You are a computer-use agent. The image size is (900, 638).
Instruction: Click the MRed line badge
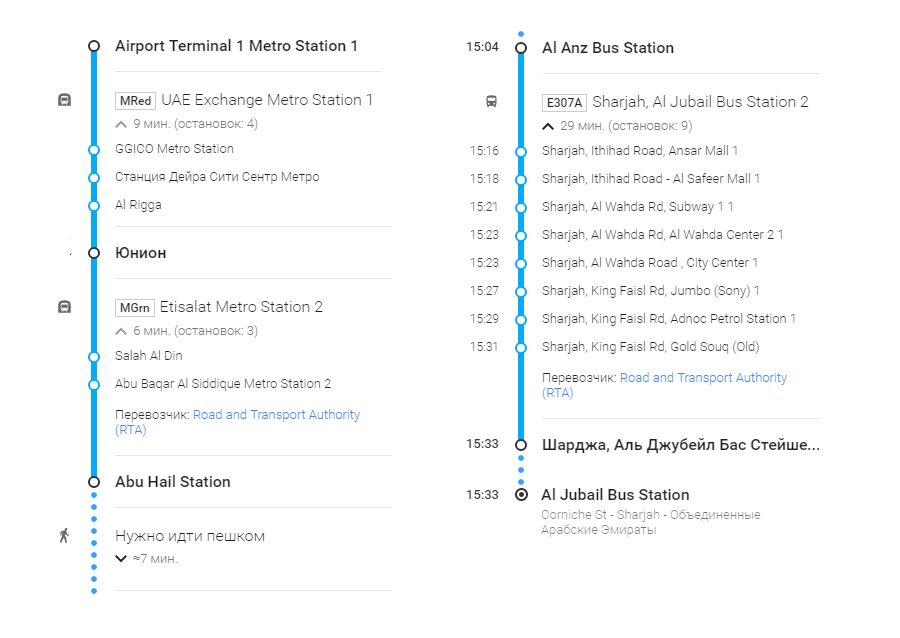pyautogui.click(x=135, y=101)
